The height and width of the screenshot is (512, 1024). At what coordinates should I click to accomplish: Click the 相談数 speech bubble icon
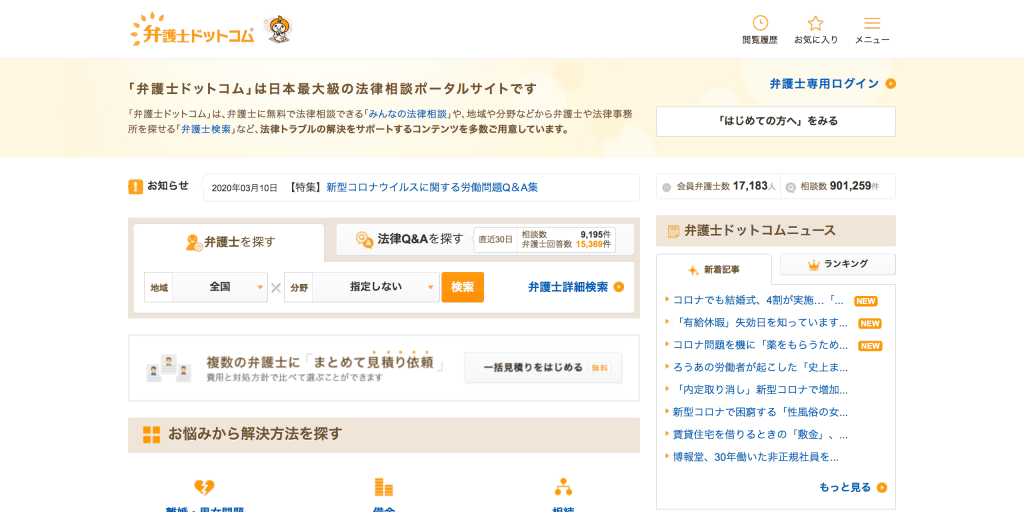click(x=791, y=187)
